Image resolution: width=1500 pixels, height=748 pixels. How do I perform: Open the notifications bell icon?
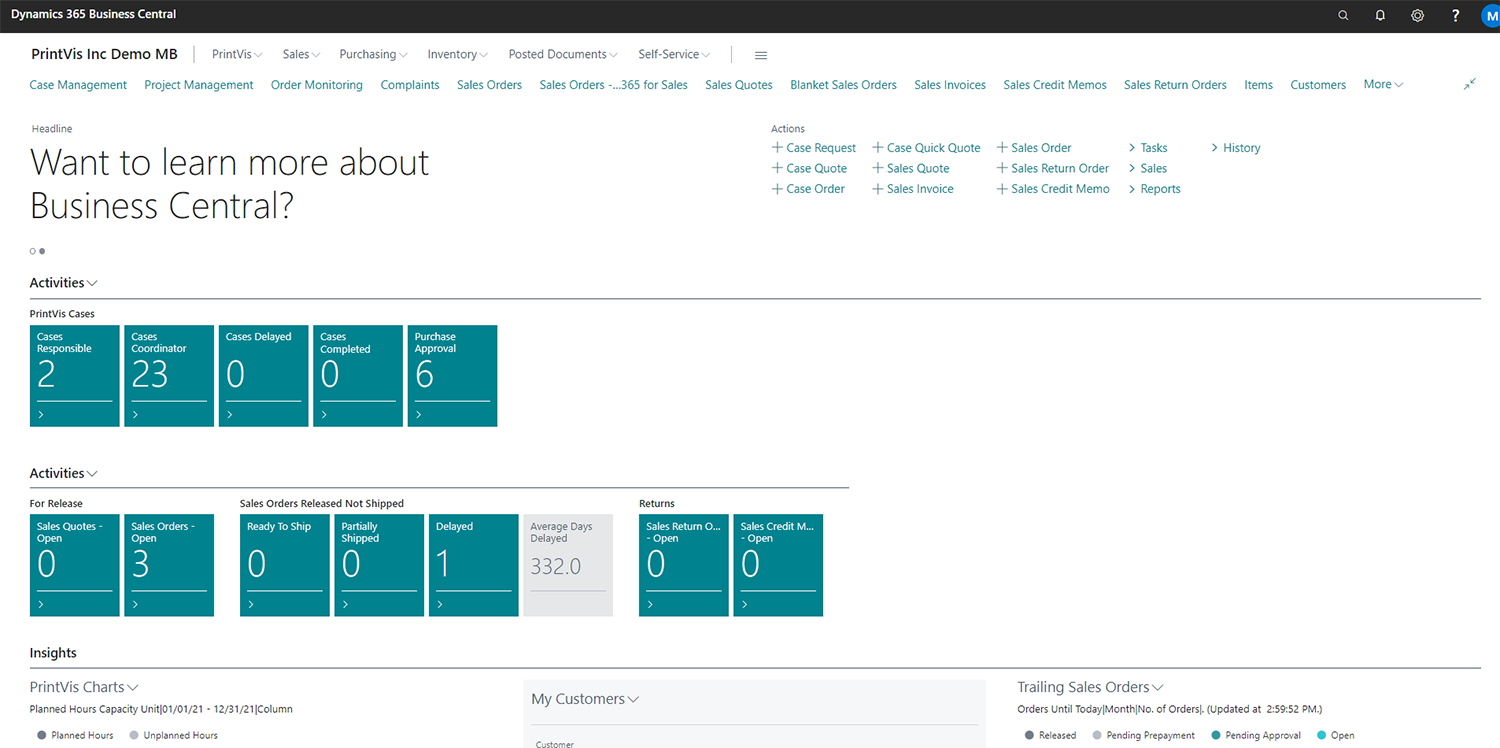coord(1380,15)
